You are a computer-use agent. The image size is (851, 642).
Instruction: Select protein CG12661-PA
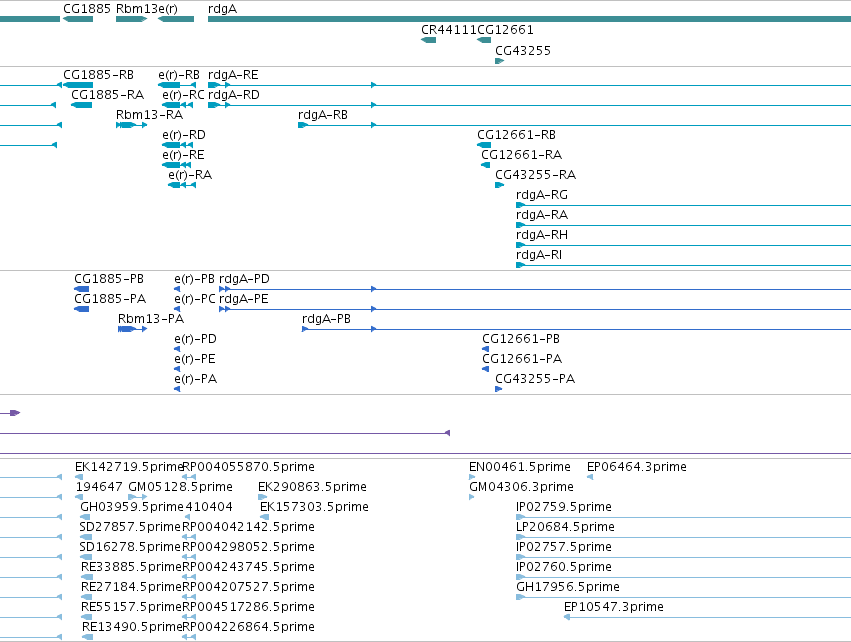coord(522,359)
